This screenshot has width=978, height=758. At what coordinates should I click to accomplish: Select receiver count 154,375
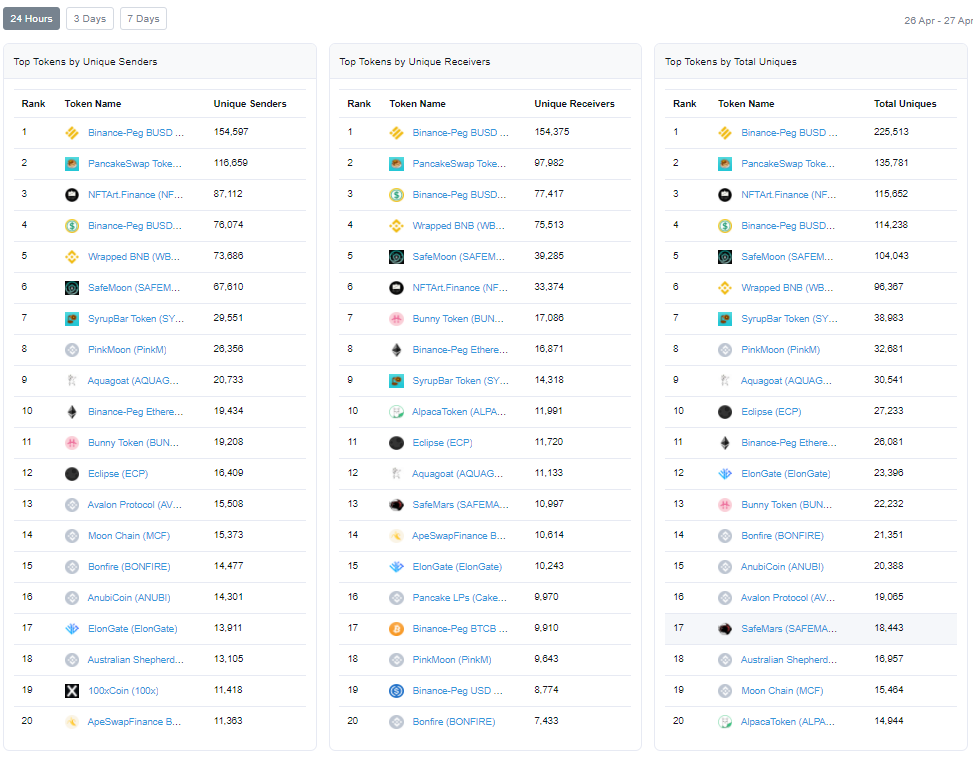click(x=552, y=132)
